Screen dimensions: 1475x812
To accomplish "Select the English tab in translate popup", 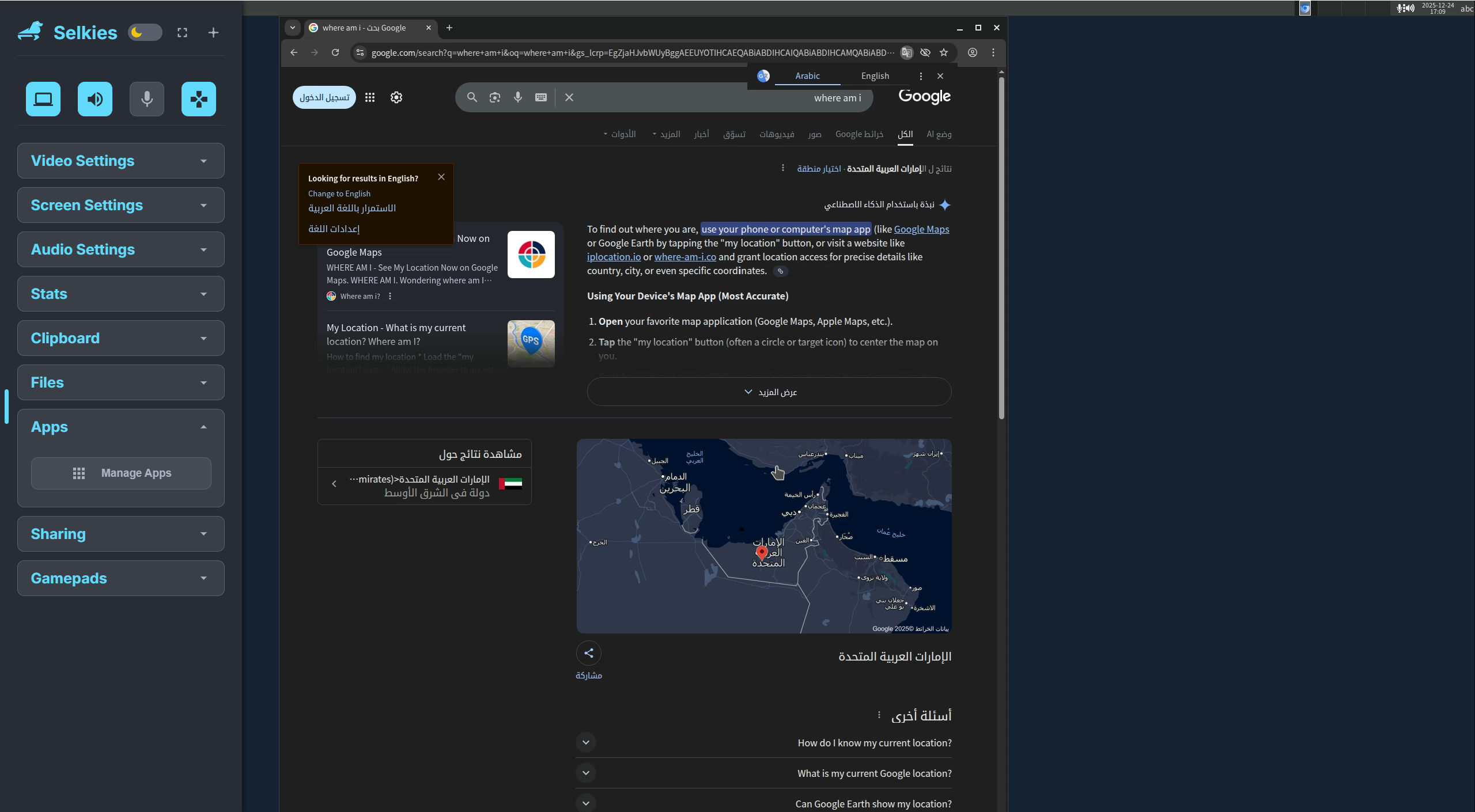I will point(875,76).
